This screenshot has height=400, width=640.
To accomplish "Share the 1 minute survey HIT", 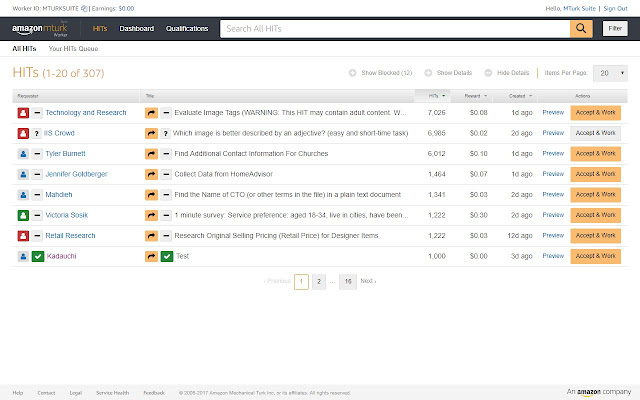I will [151, 215].
